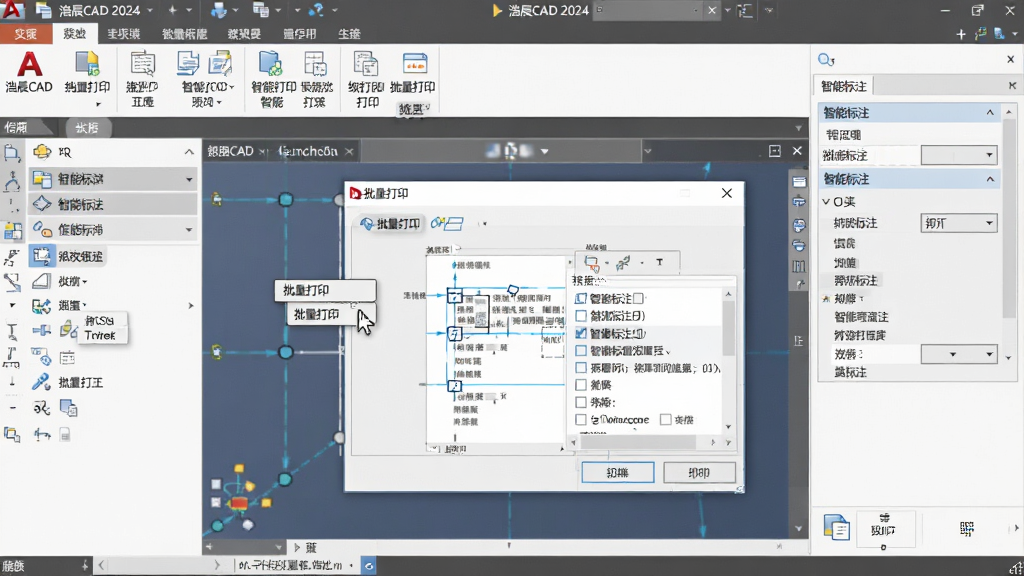Screen dimensions: 1024x576
Task: Click the cloud icon at top of the left panel
Action: [x=42, y=152]
